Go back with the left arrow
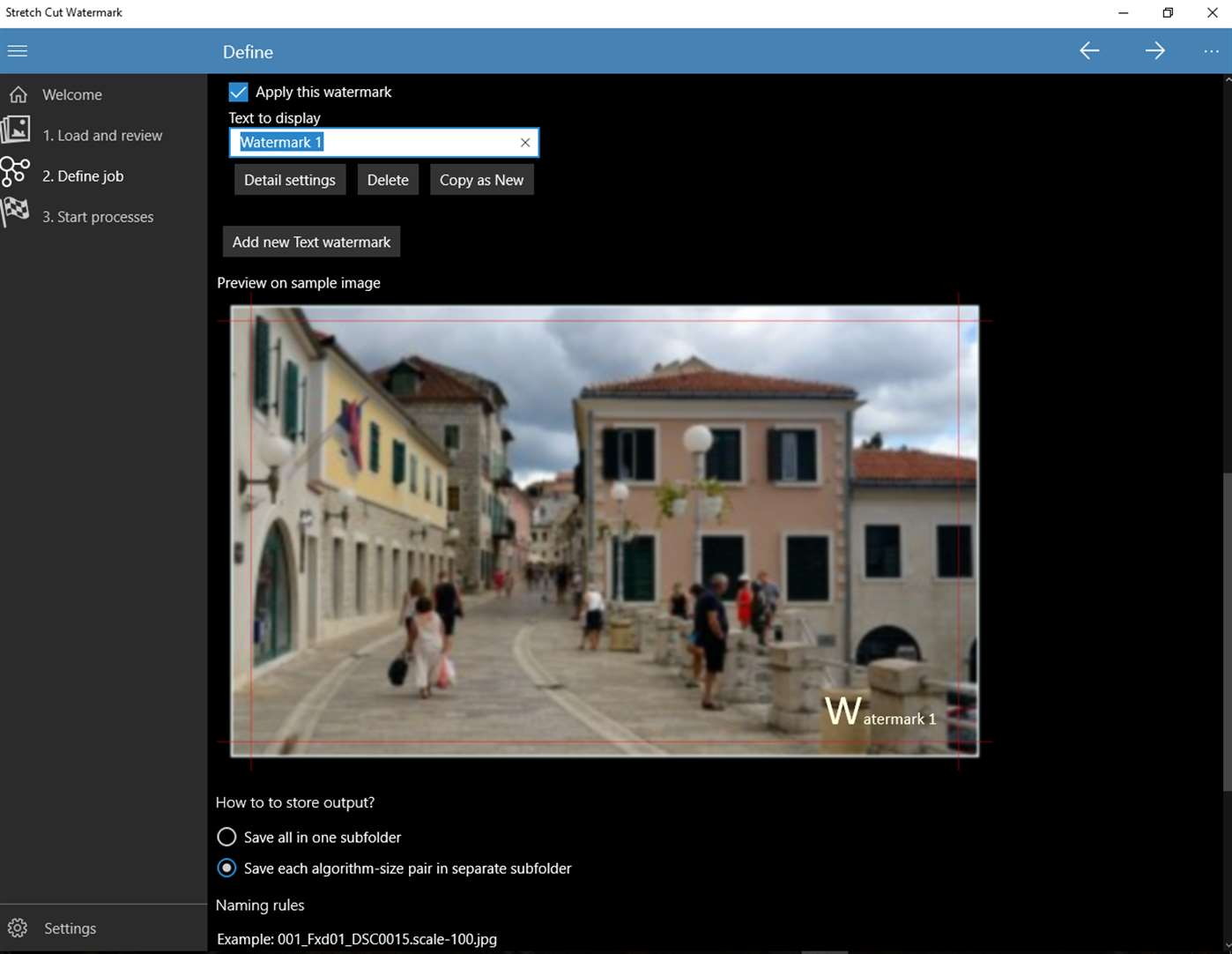Viewport: 1232px width, 954px height. 1089,51
